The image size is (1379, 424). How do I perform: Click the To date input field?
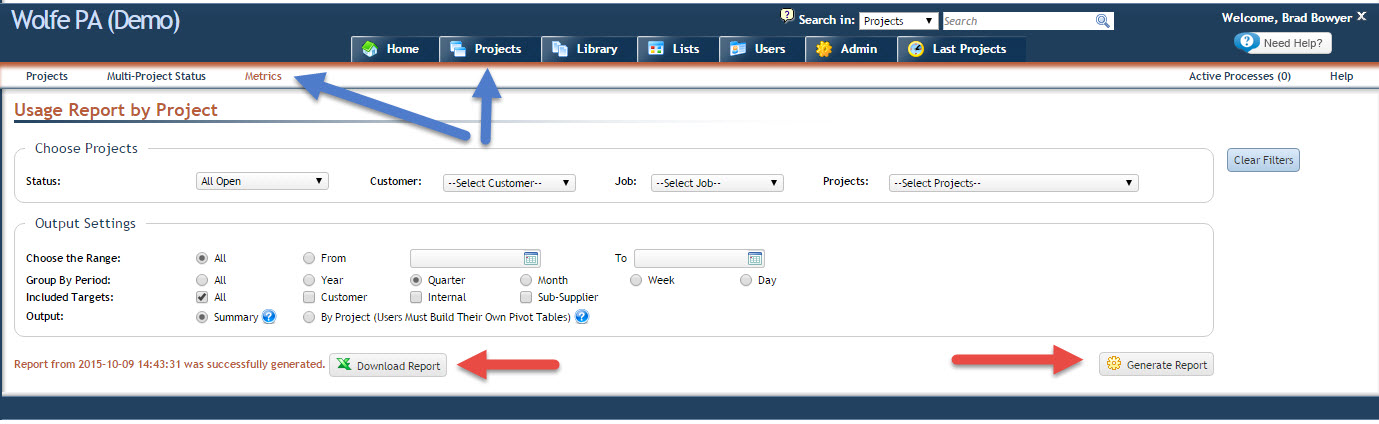point(691,258)
